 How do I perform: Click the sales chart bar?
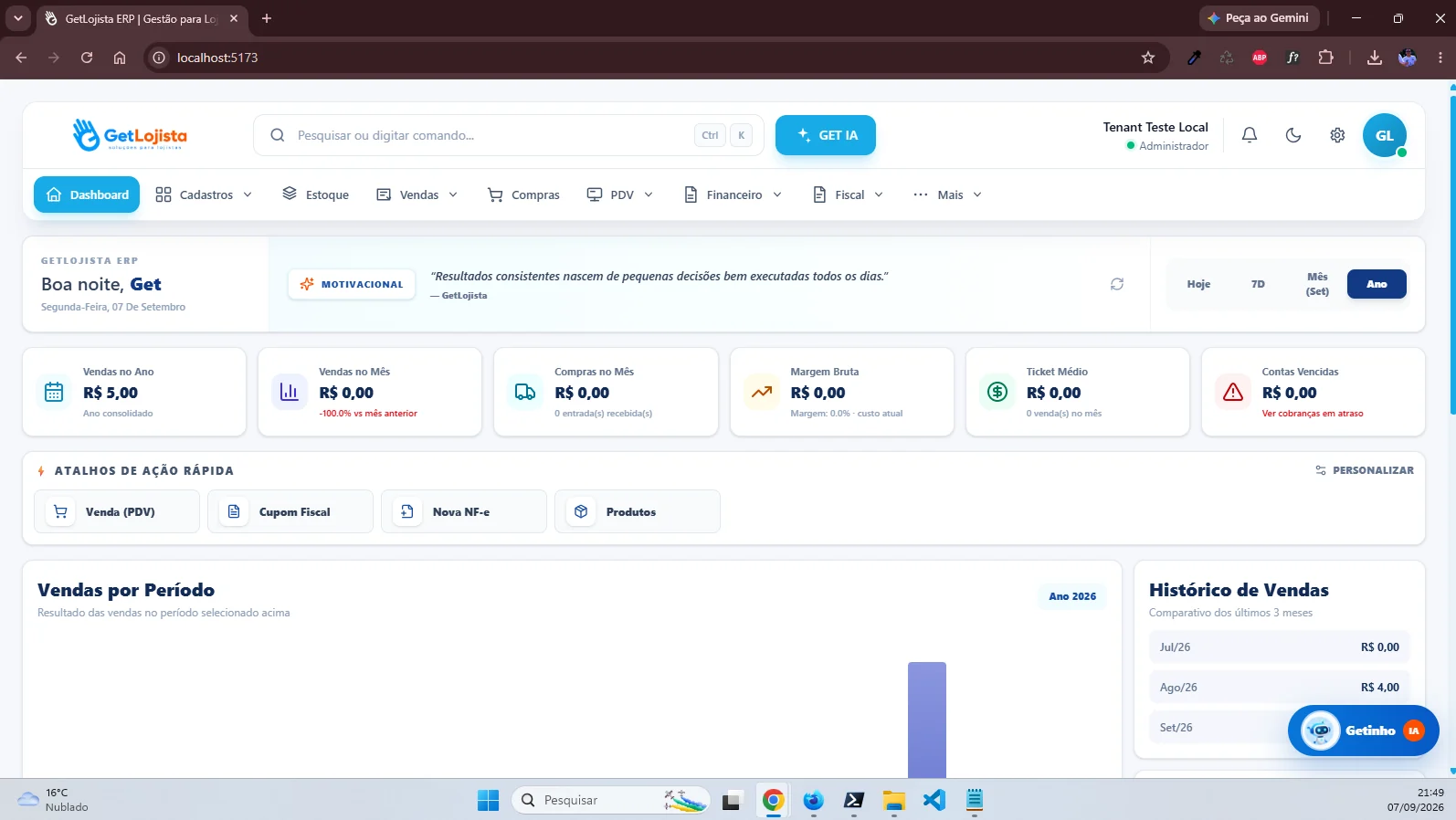point(927,720)
